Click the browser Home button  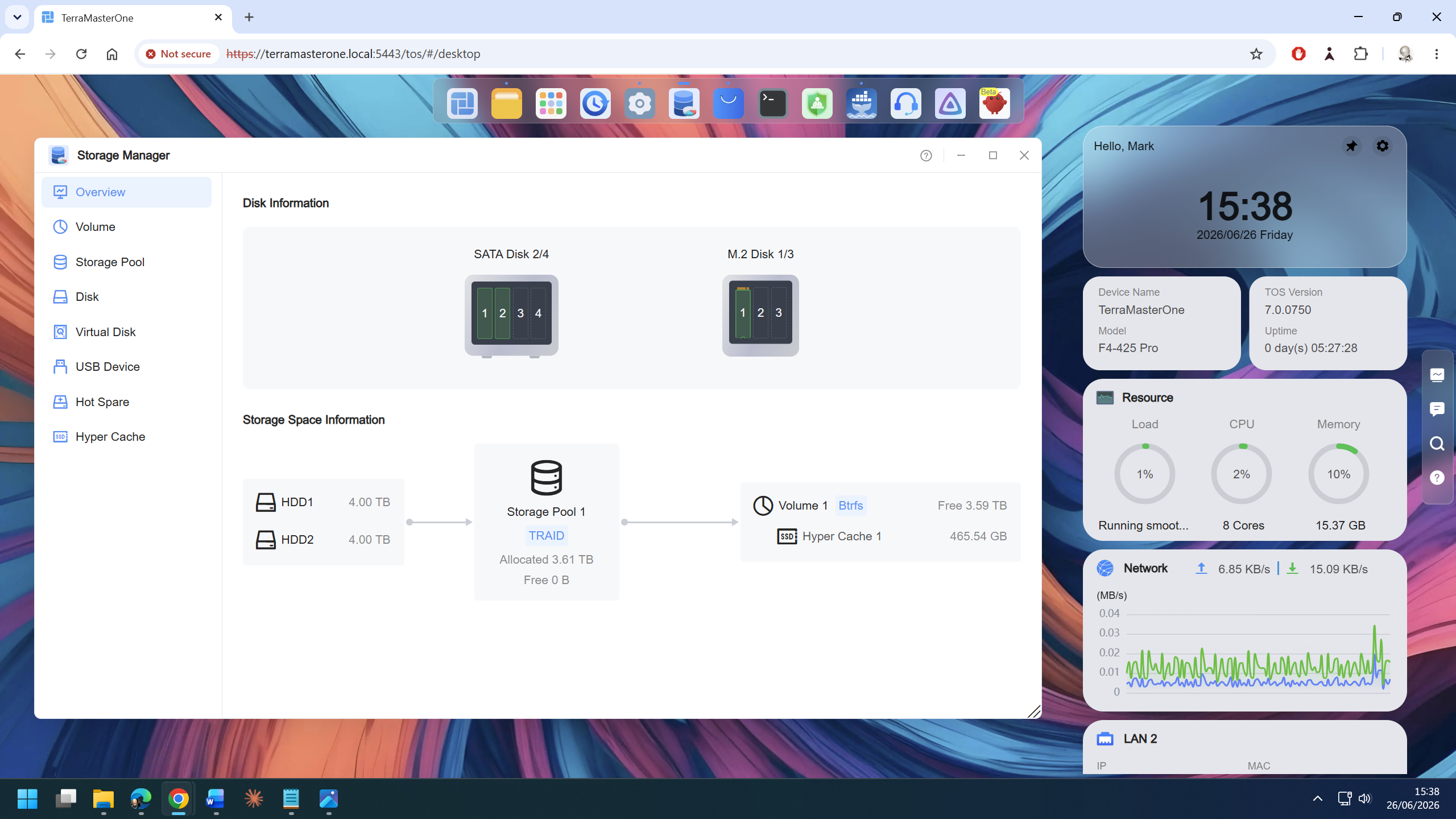tap(111, 54)
